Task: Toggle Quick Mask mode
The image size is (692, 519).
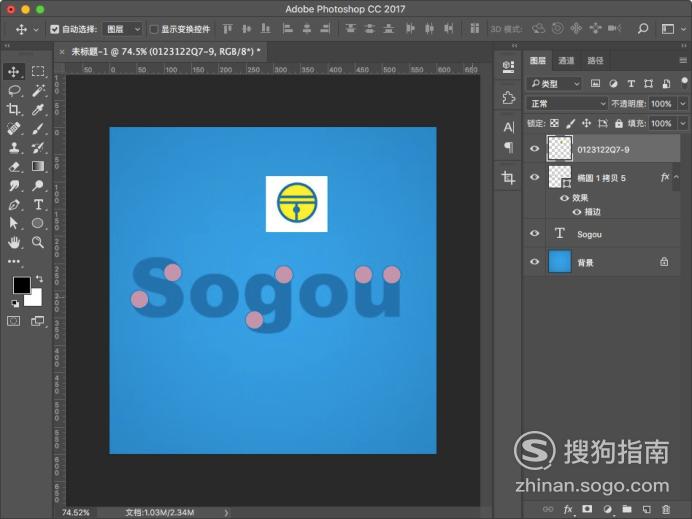Action: point(14,321)
